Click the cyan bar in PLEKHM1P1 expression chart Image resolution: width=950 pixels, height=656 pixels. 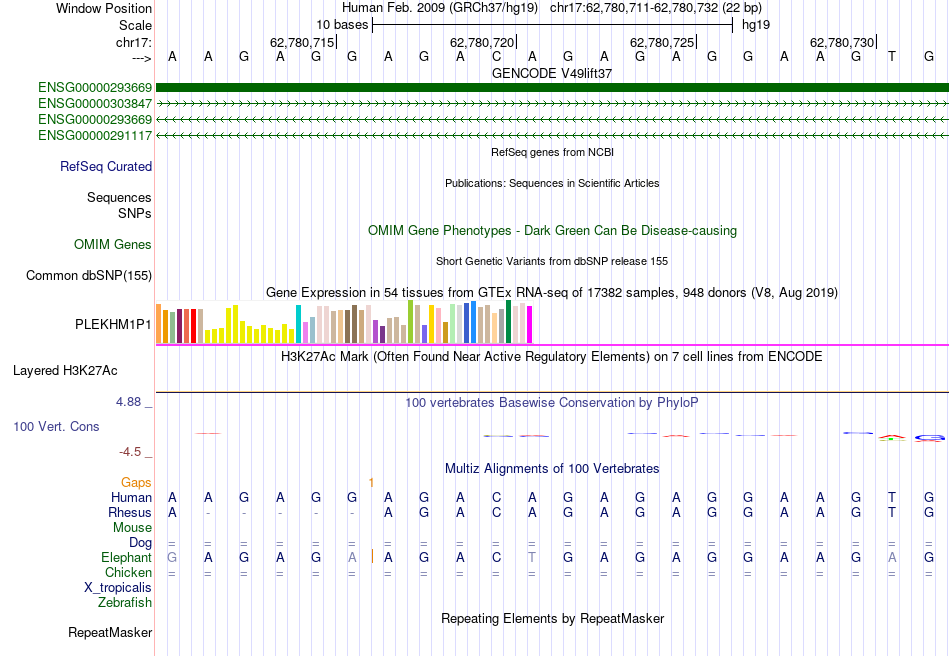[x=299, y=324]
